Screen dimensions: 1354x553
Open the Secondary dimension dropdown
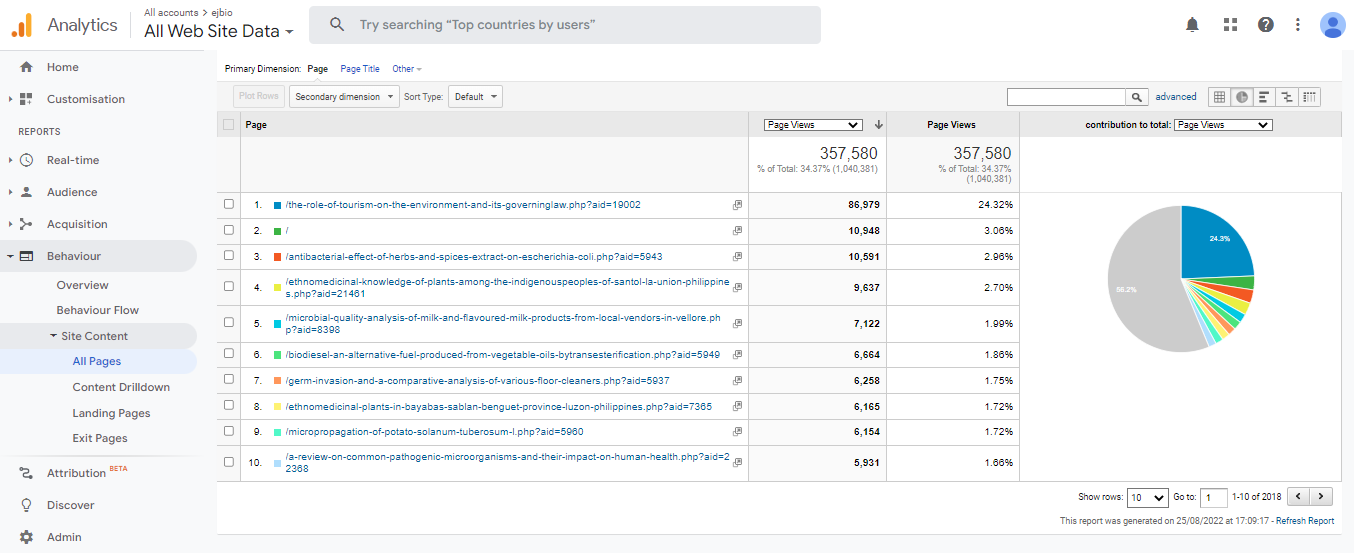[343, 97]
